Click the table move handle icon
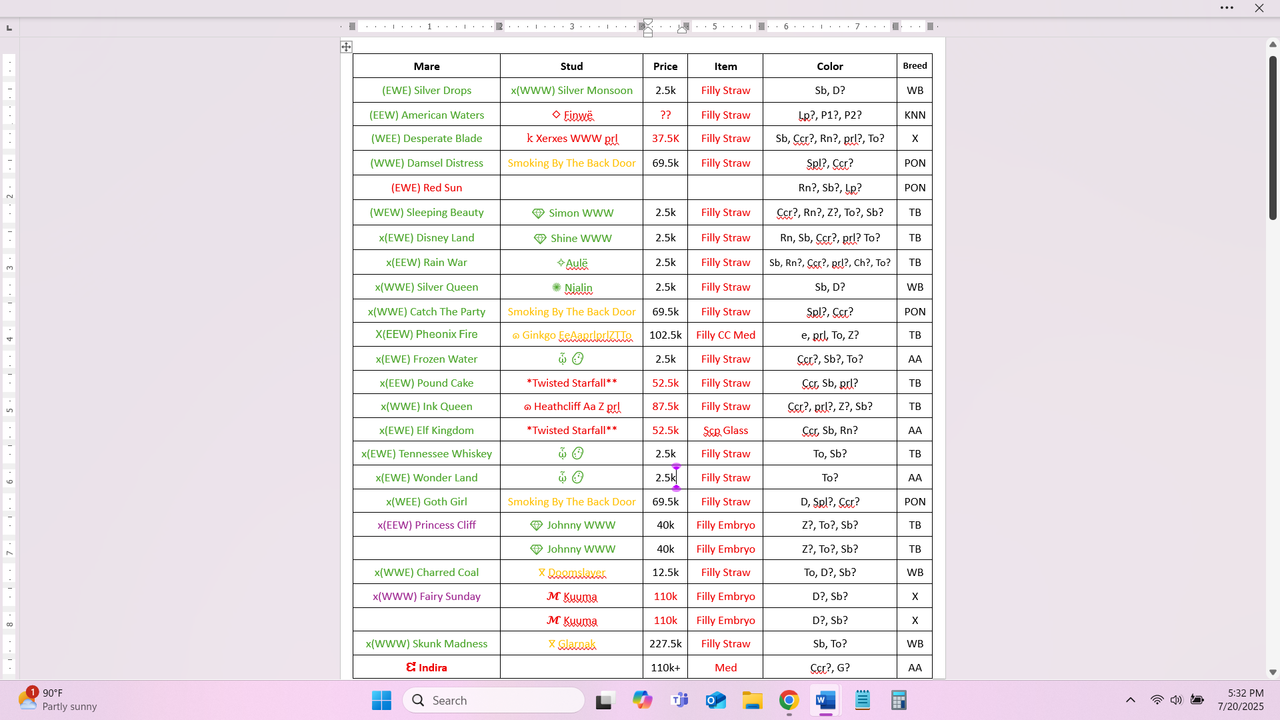Image resolution: width=1280 pixels, height=720 pixels. (x=346, y=47)
